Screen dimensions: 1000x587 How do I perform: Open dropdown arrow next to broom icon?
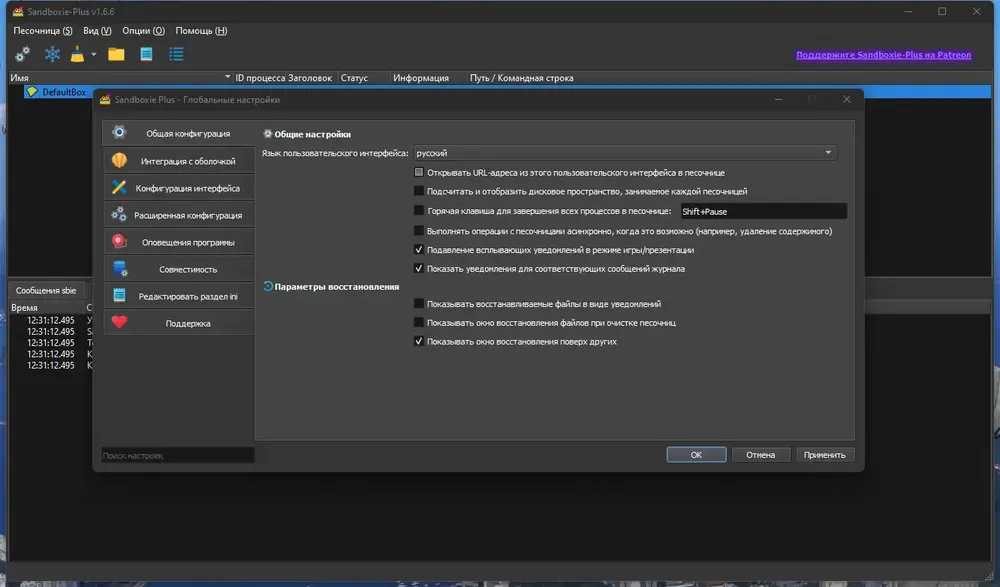coord(94,54)
